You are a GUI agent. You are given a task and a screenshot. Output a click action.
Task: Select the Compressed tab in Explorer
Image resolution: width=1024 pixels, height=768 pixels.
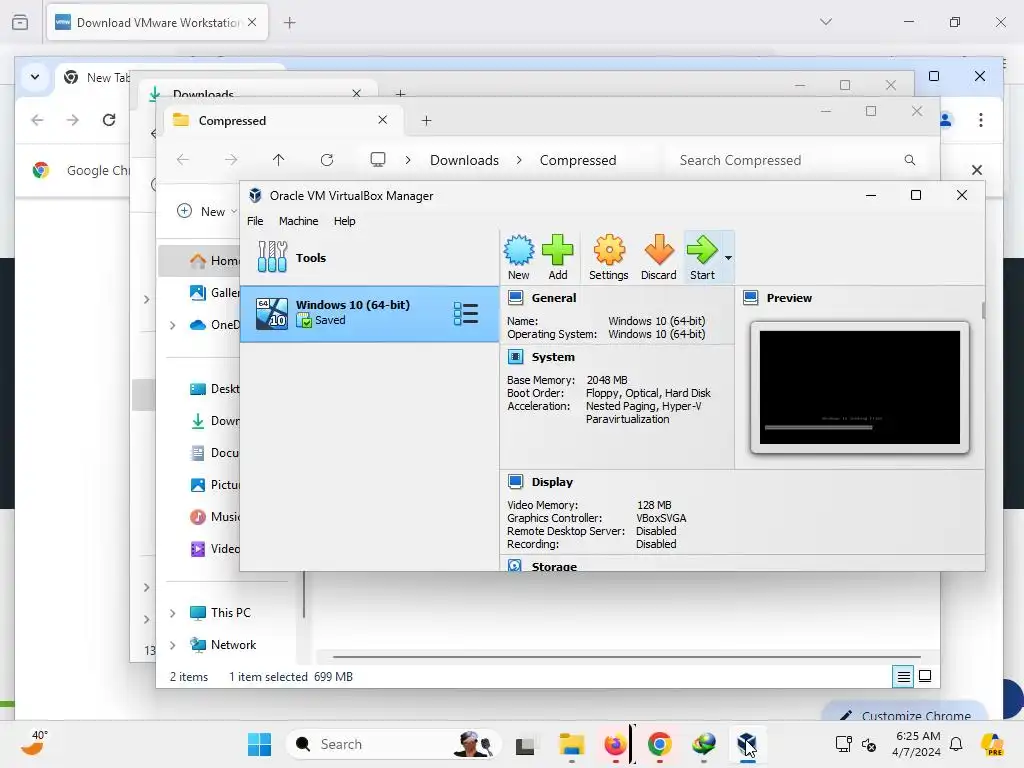click(281, 121)
